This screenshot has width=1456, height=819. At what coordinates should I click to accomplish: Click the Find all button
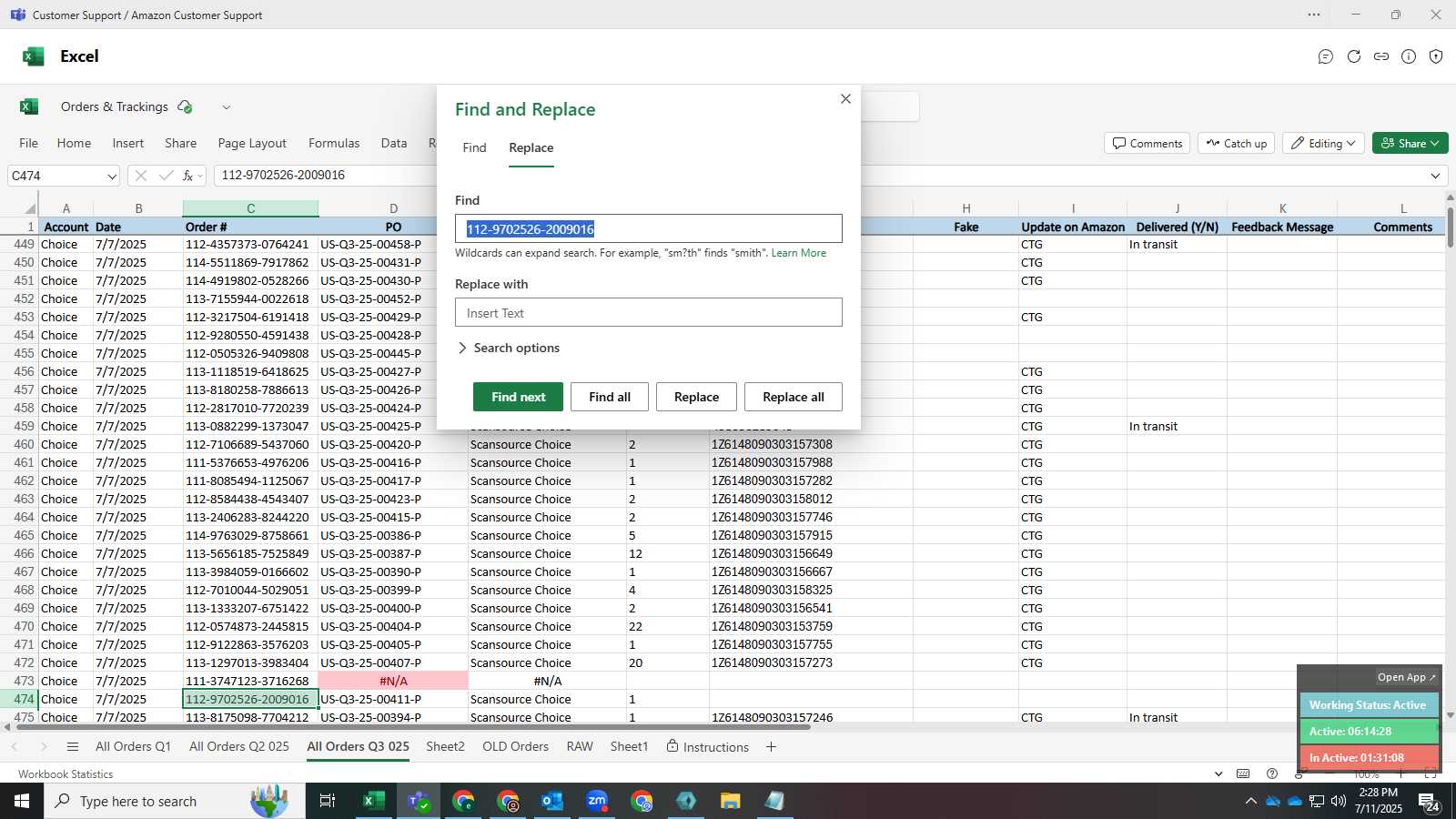610,397
